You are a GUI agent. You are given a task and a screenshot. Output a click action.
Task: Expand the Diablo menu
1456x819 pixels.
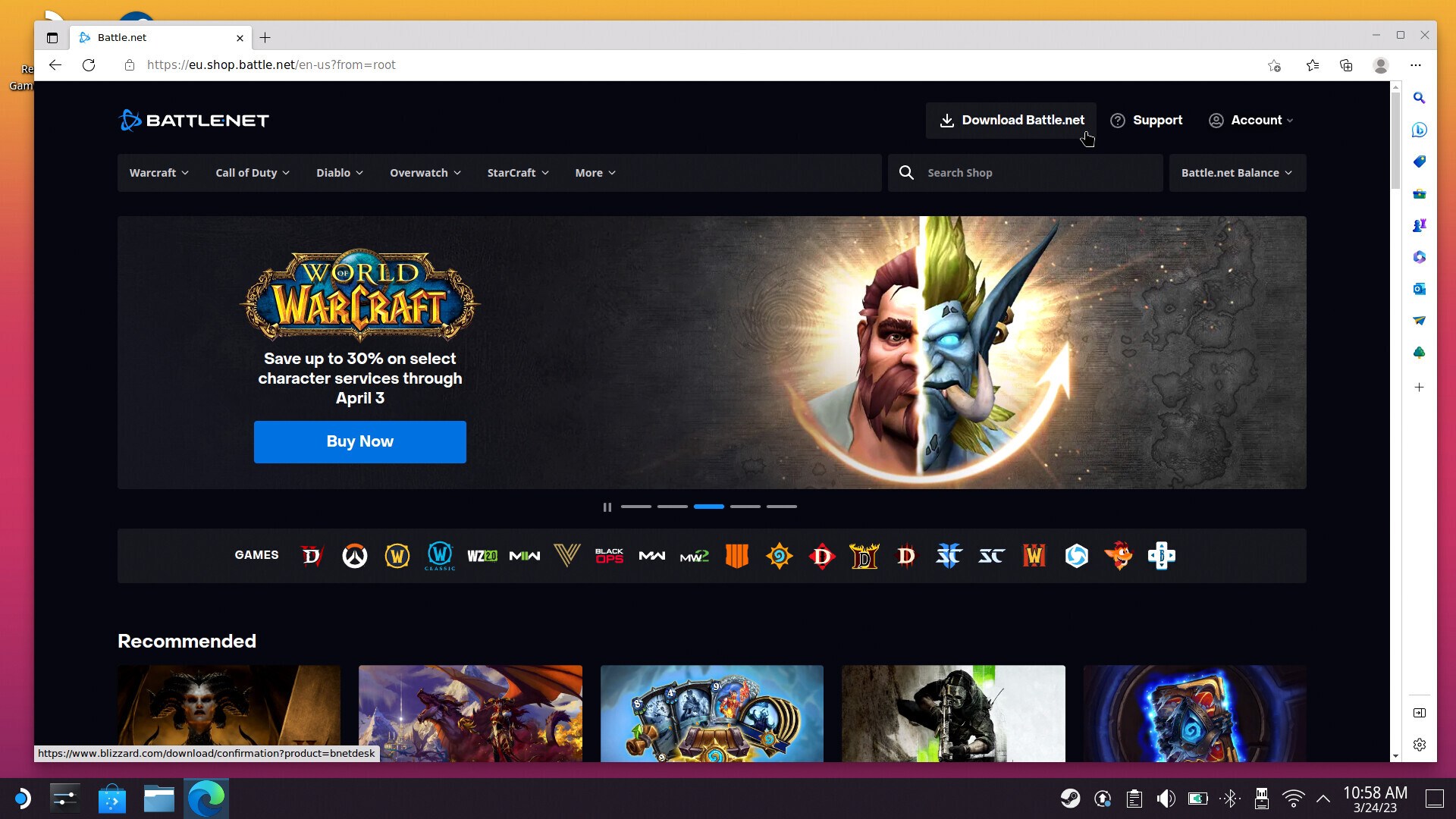[x=340, y=173]
